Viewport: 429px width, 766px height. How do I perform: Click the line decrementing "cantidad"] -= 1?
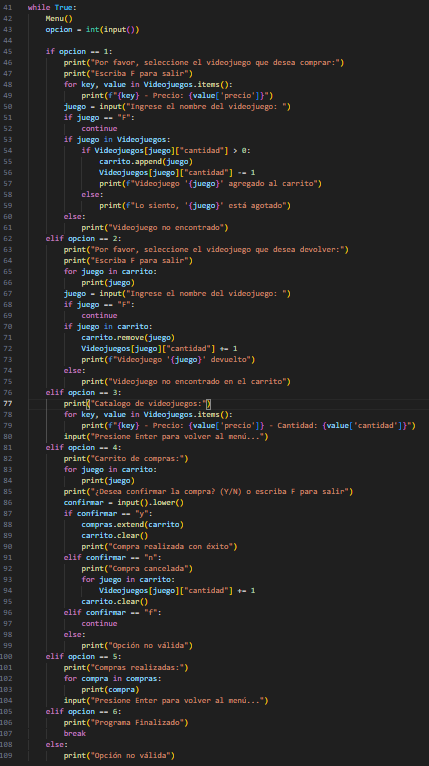click(x=177, y=172)
